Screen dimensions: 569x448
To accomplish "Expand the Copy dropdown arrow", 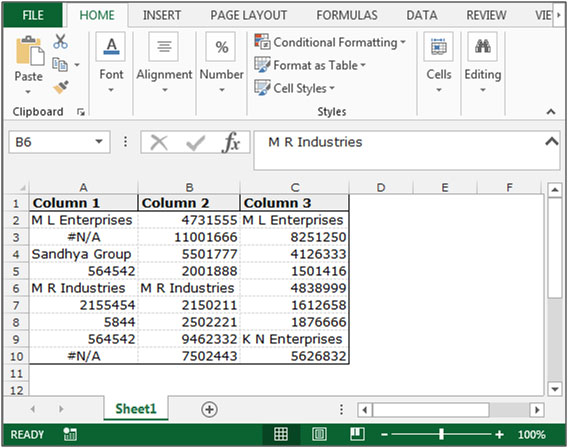I will pyautogui.click(x=77, y=65).
